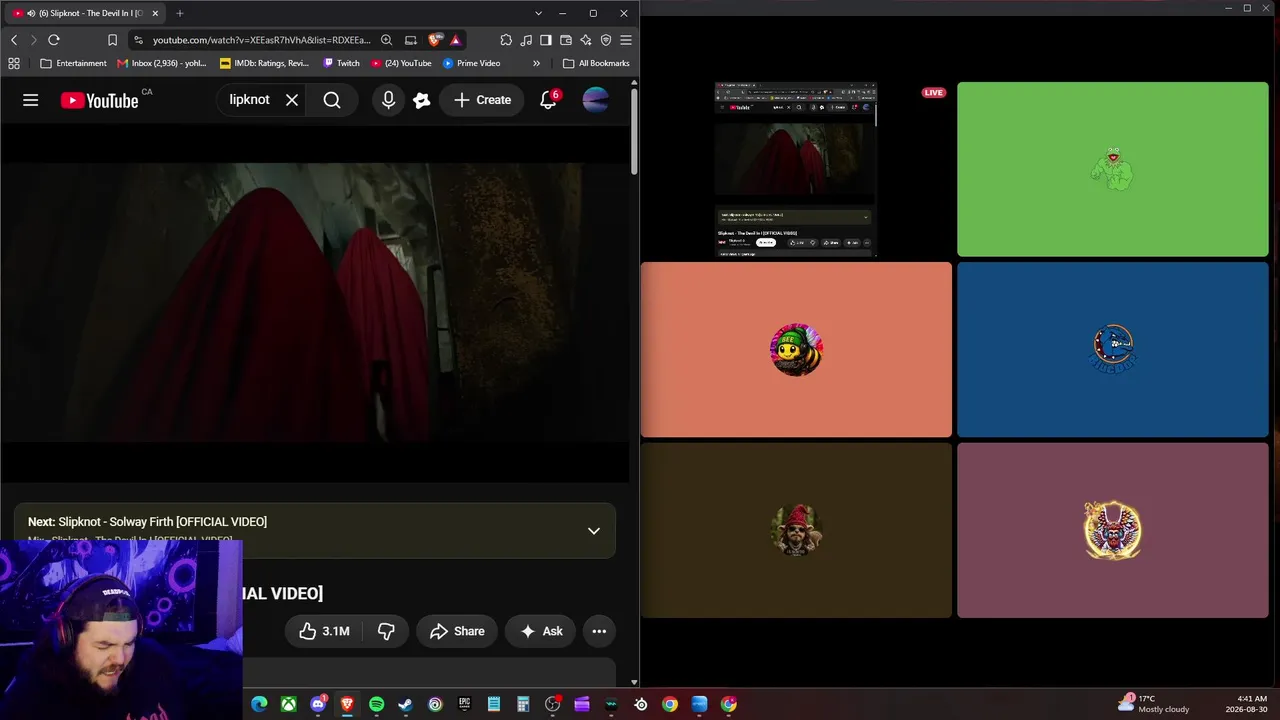Screen dimensions: 1280x720
Task: Reload the YouTube page
Action: click(x=54, y=40)
